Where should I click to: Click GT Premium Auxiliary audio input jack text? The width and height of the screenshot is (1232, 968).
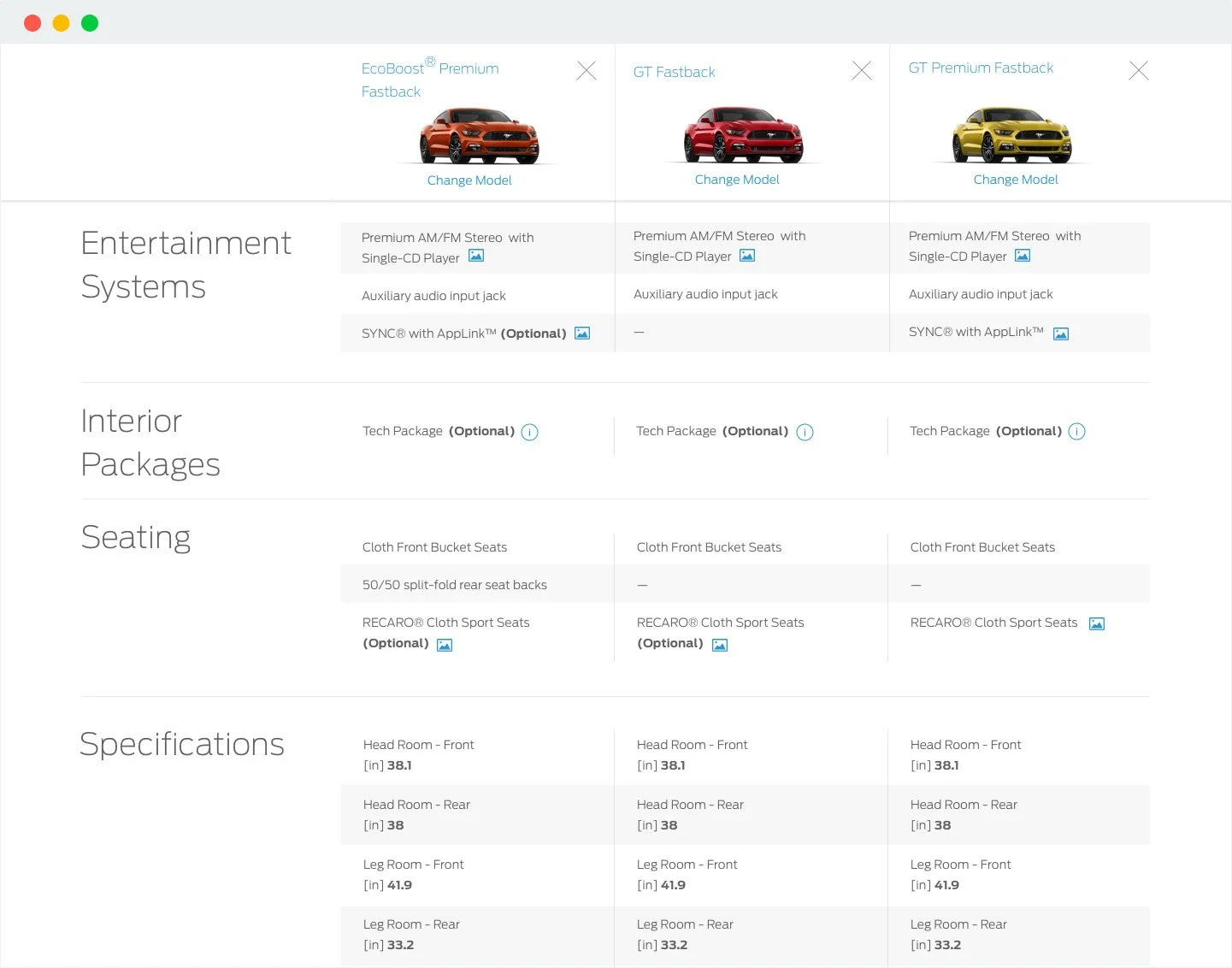tap(981, 294)
